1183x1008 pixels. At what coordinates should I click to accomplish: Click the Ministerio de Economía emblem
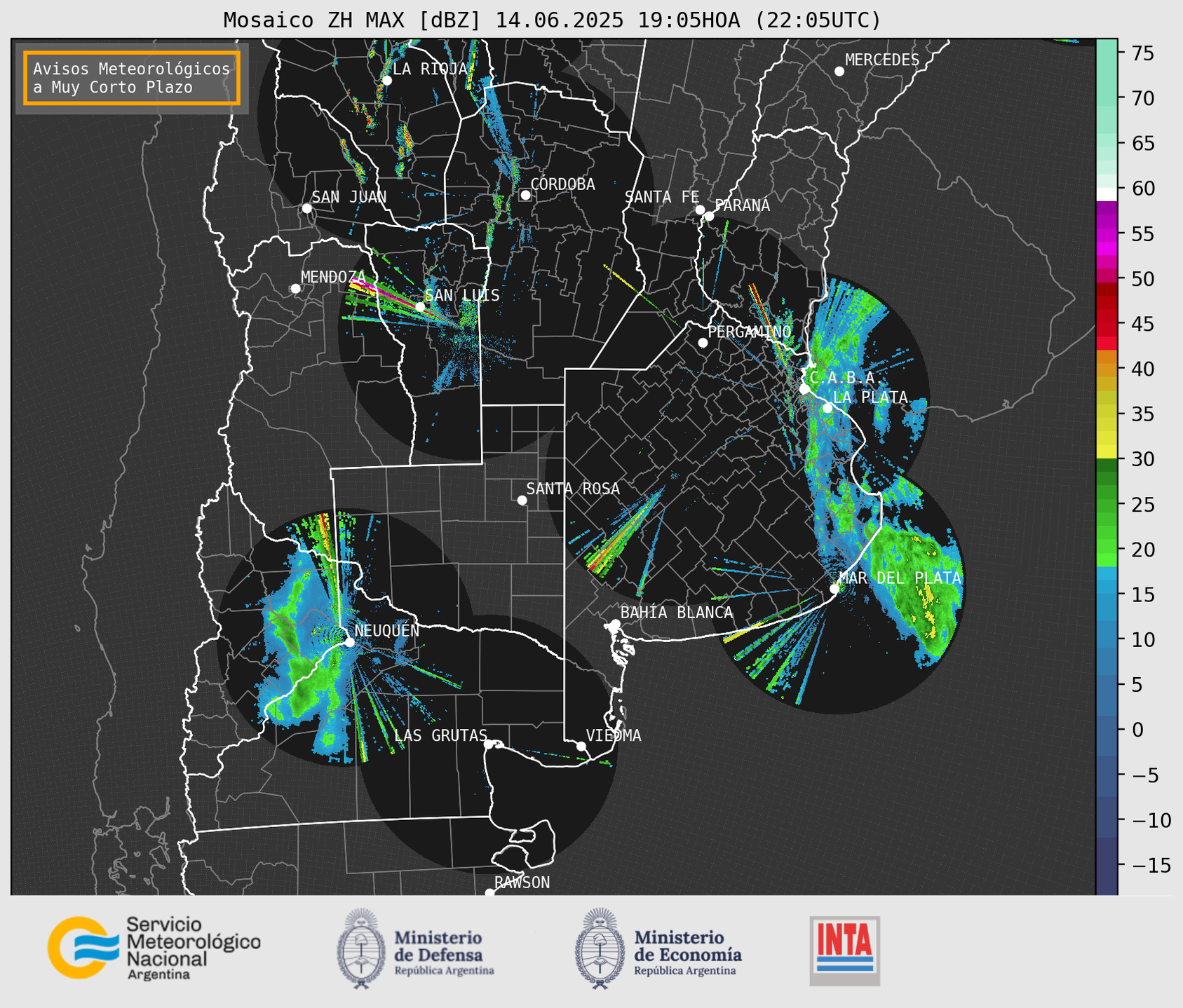coord(599,948)
